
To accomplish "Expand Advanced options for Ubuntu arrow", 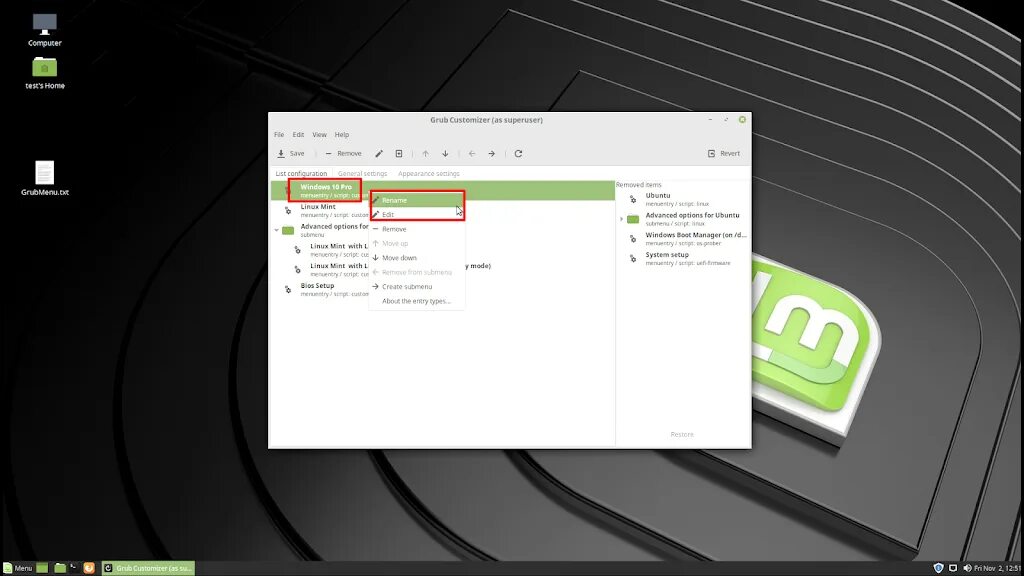I will pyautogui.click(x=621, y=219).
